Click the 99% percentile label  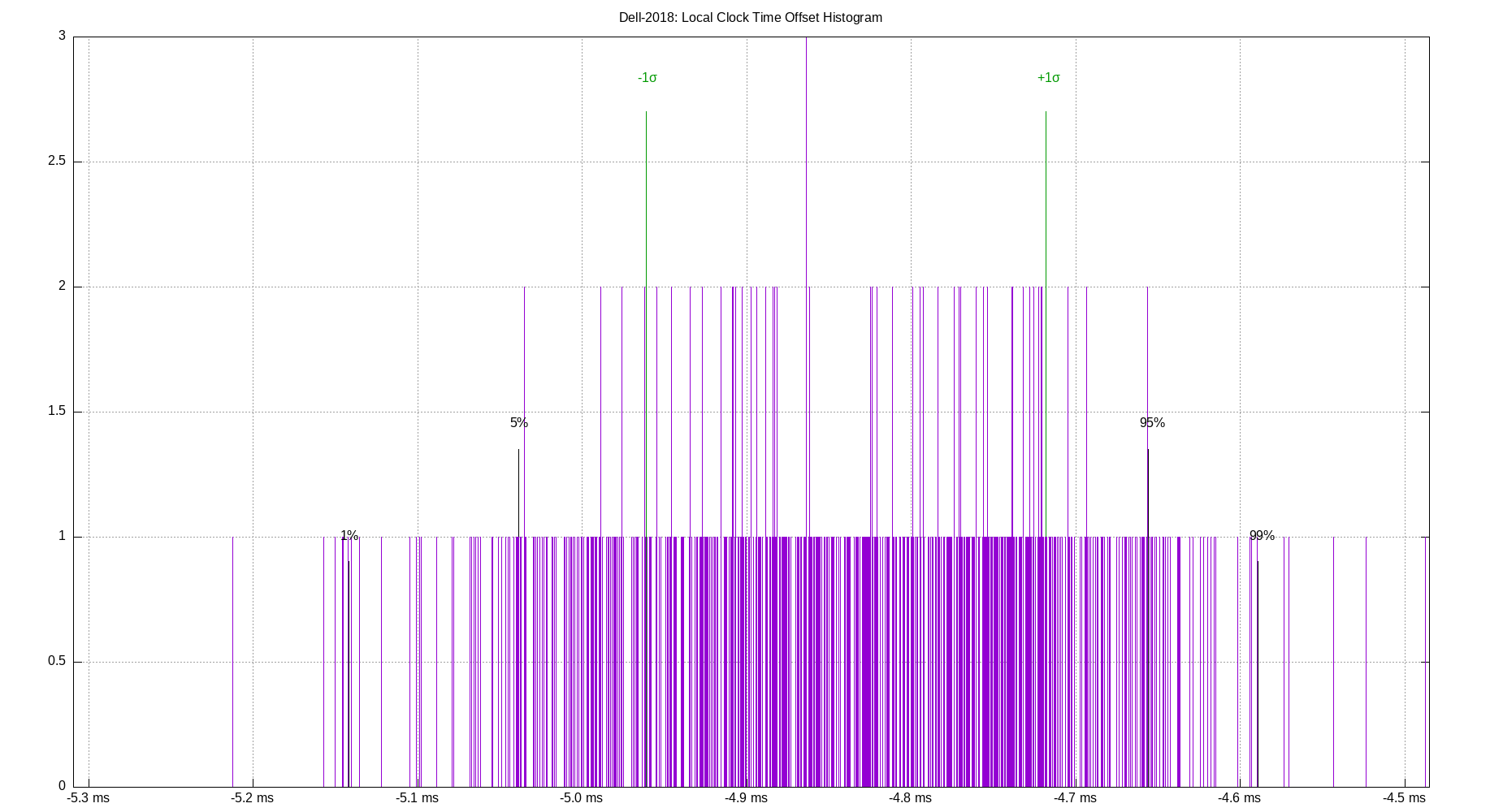point(1262,535)
